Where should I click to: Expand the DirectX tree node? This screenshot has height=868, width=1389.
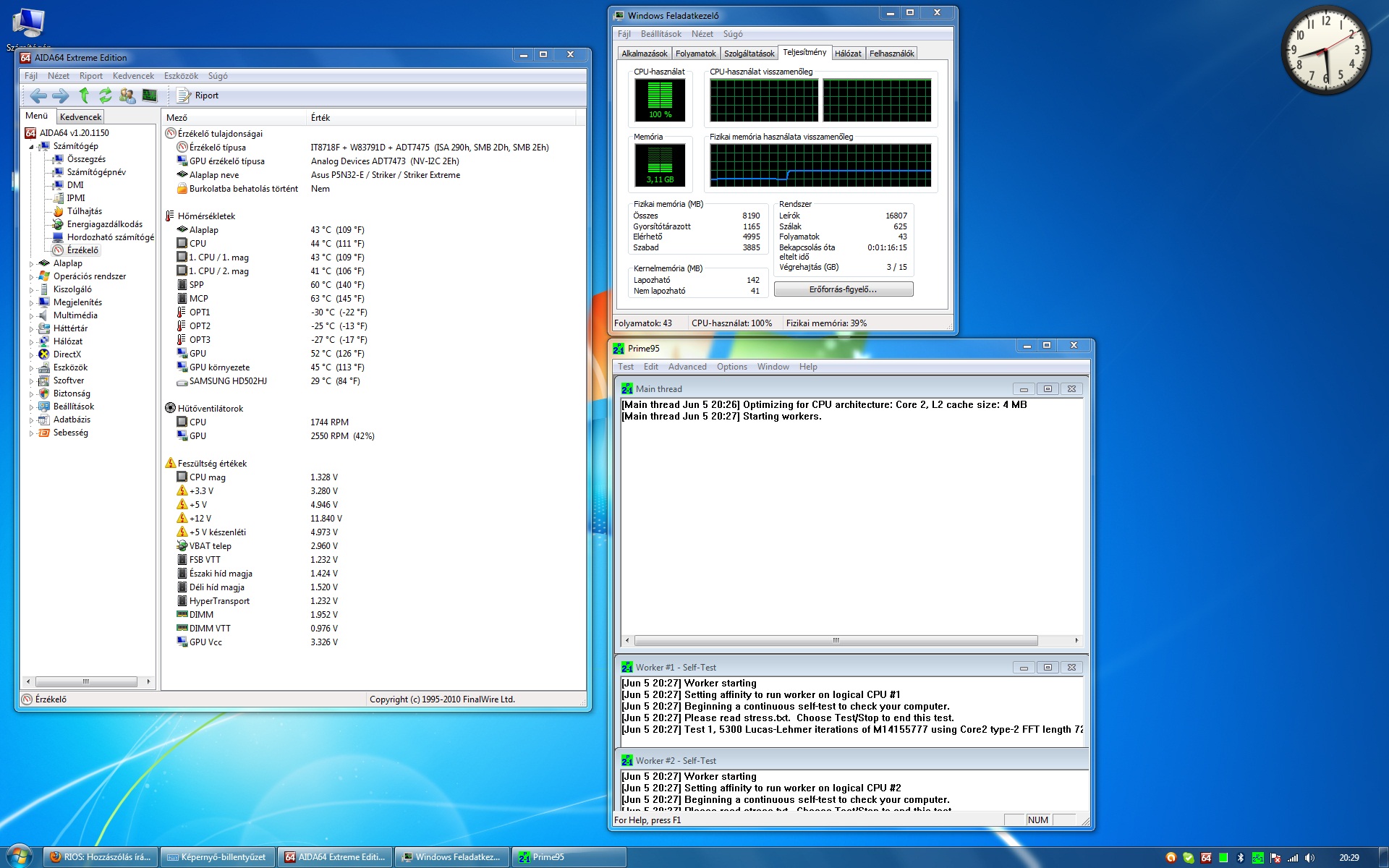[31, 355]
